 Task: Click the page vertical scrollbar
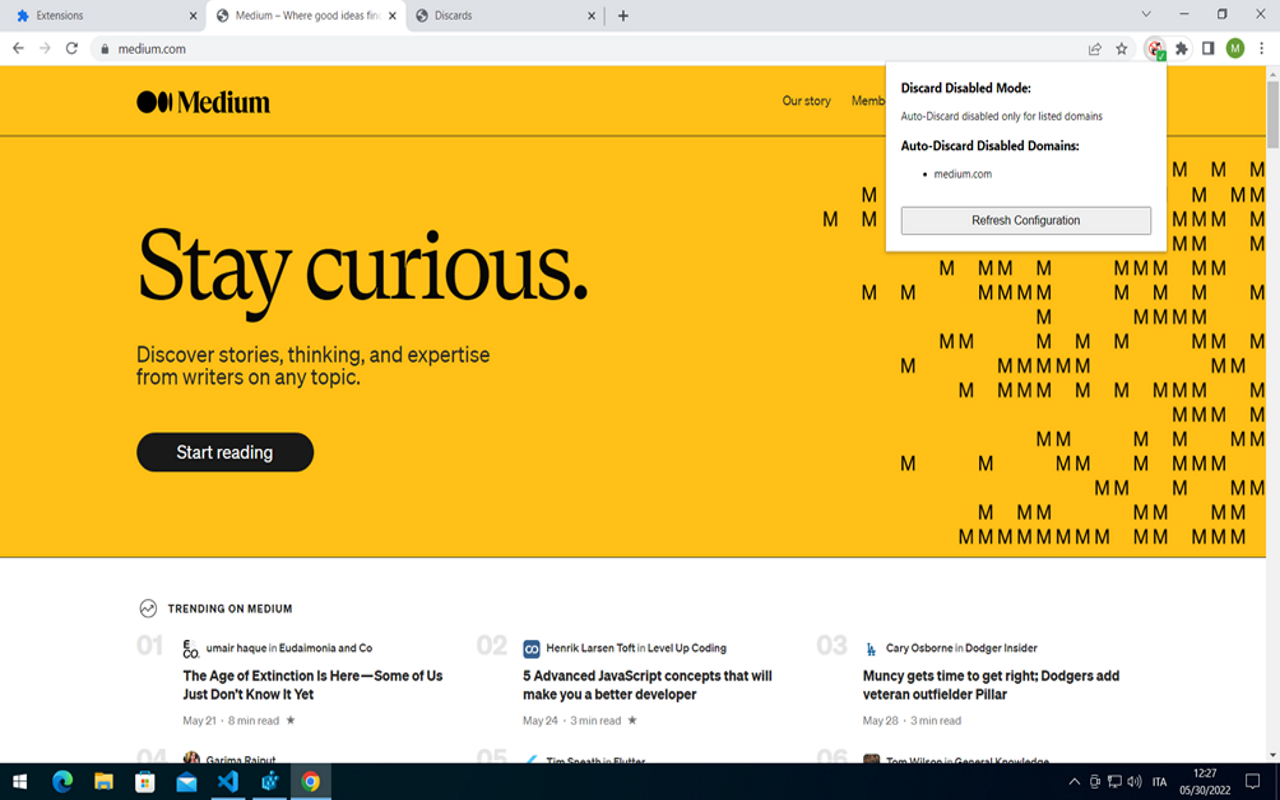pos(1272,113)
